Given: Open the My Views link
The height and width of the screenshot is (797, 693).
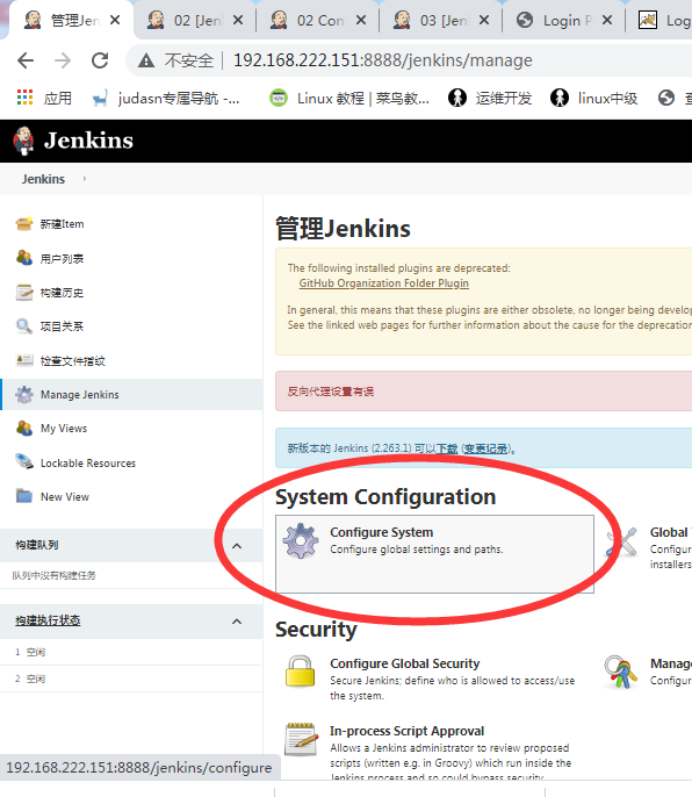Looking at the screenshot, I should click(64, 428).
